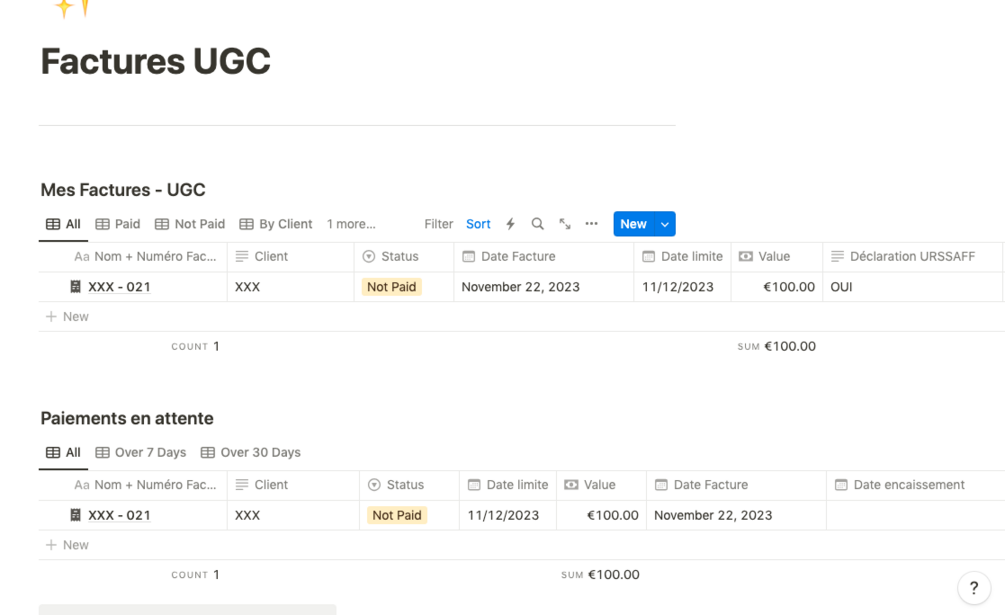Open the Not Paid status in Mes Factures row

[x=391, y=287]
